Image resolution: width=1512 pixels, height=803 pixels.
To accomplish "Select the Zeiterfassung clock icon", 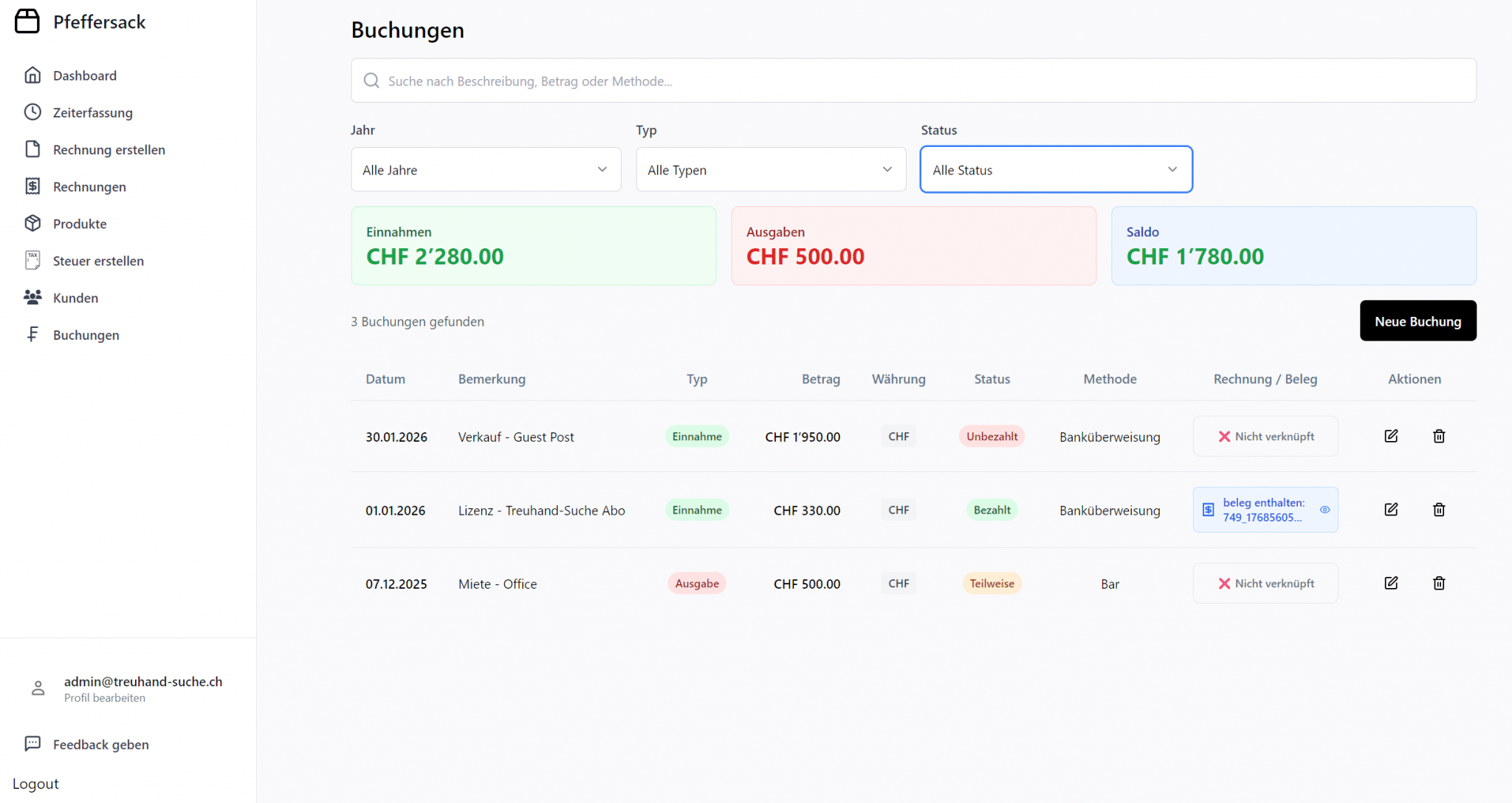I will pyautogui.click(x=32, y=112).
